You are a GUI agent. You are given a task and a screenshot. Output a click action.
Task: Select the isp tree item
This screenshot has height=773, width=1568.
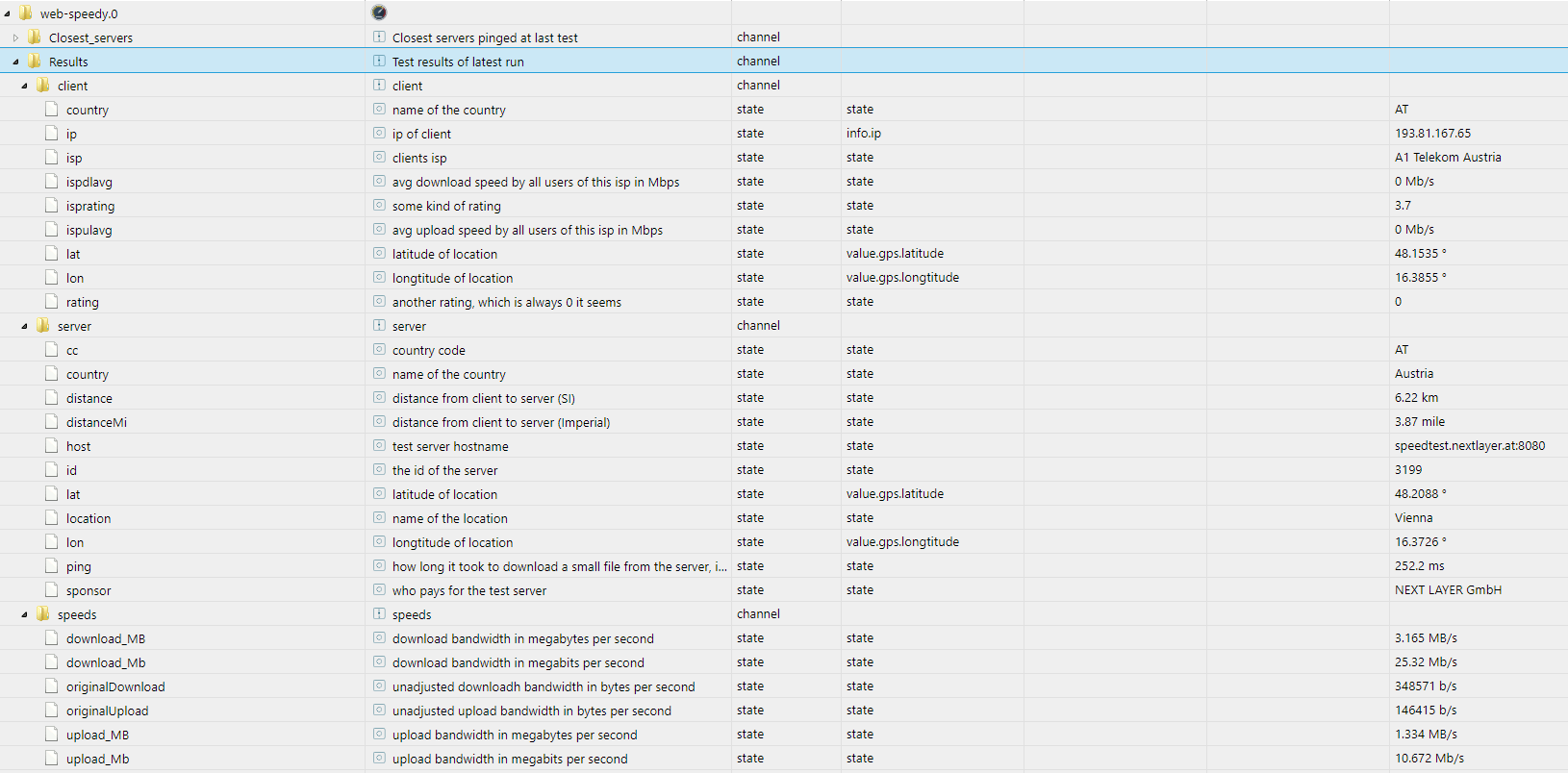pos(74,158)
